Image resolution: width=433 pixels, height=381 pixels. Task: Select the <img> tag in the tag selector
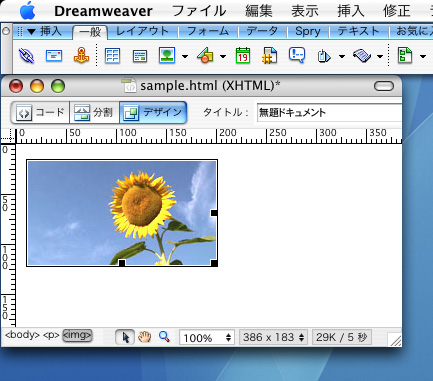[x=77, y=335]
